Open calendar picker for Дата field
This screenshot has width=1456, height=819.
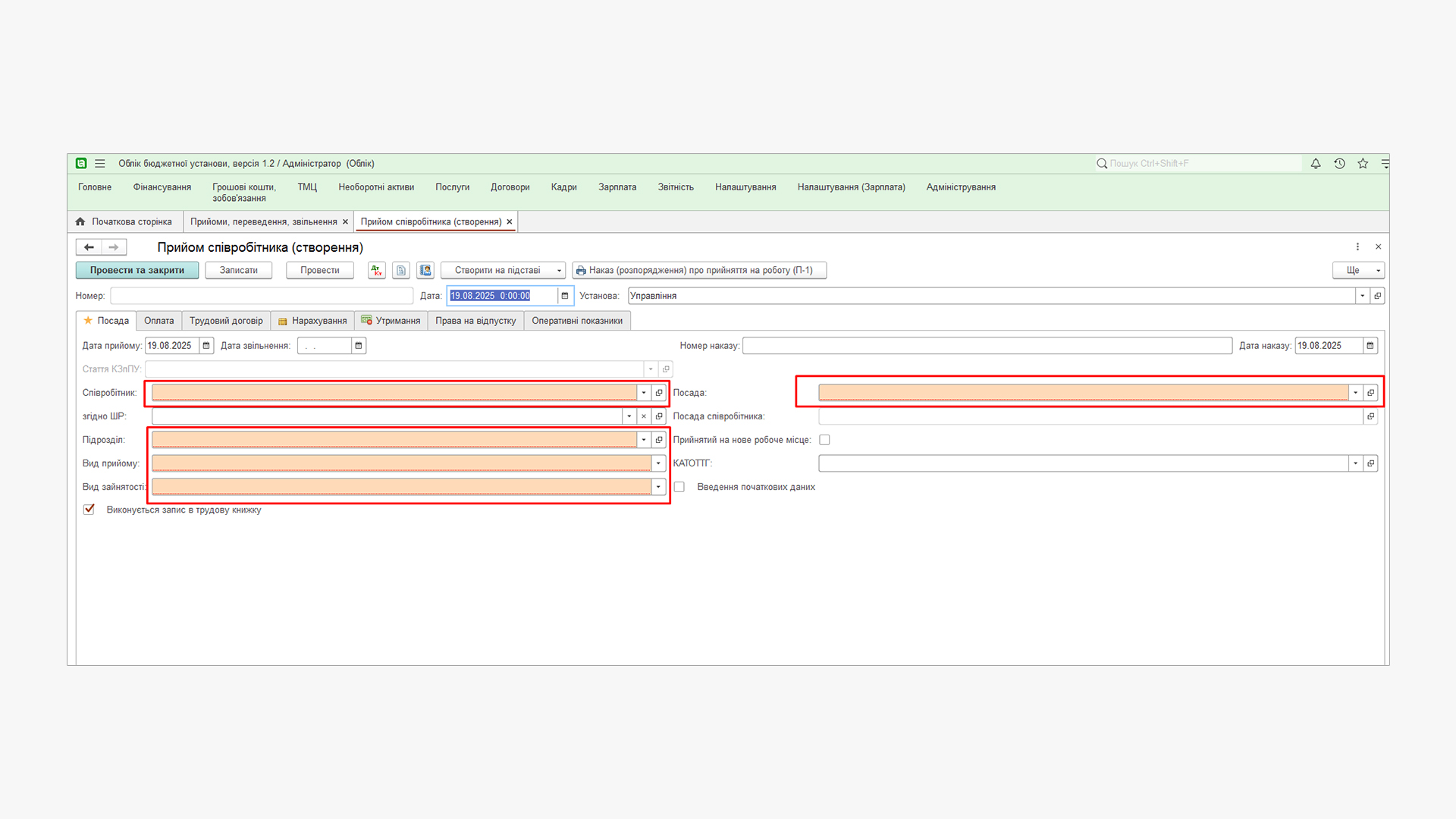pos(565,296)
